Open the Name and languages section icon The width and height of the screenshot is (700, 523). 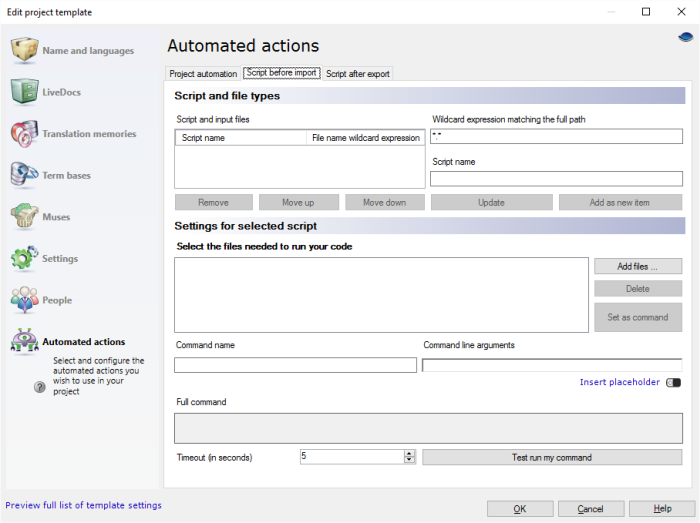[x=25, y=51]
